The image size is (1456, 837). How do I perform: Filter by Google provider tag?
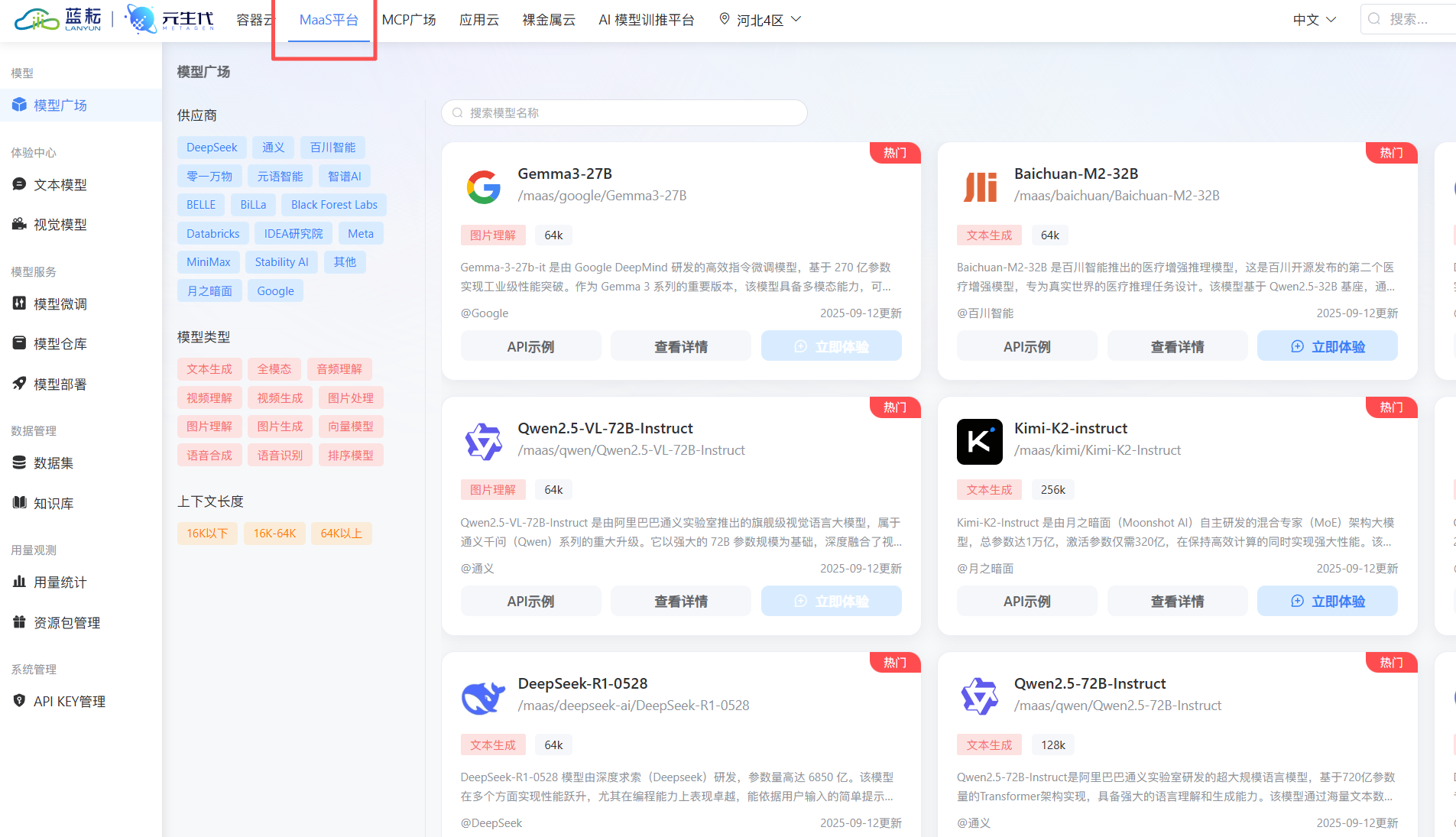[275, 291]
